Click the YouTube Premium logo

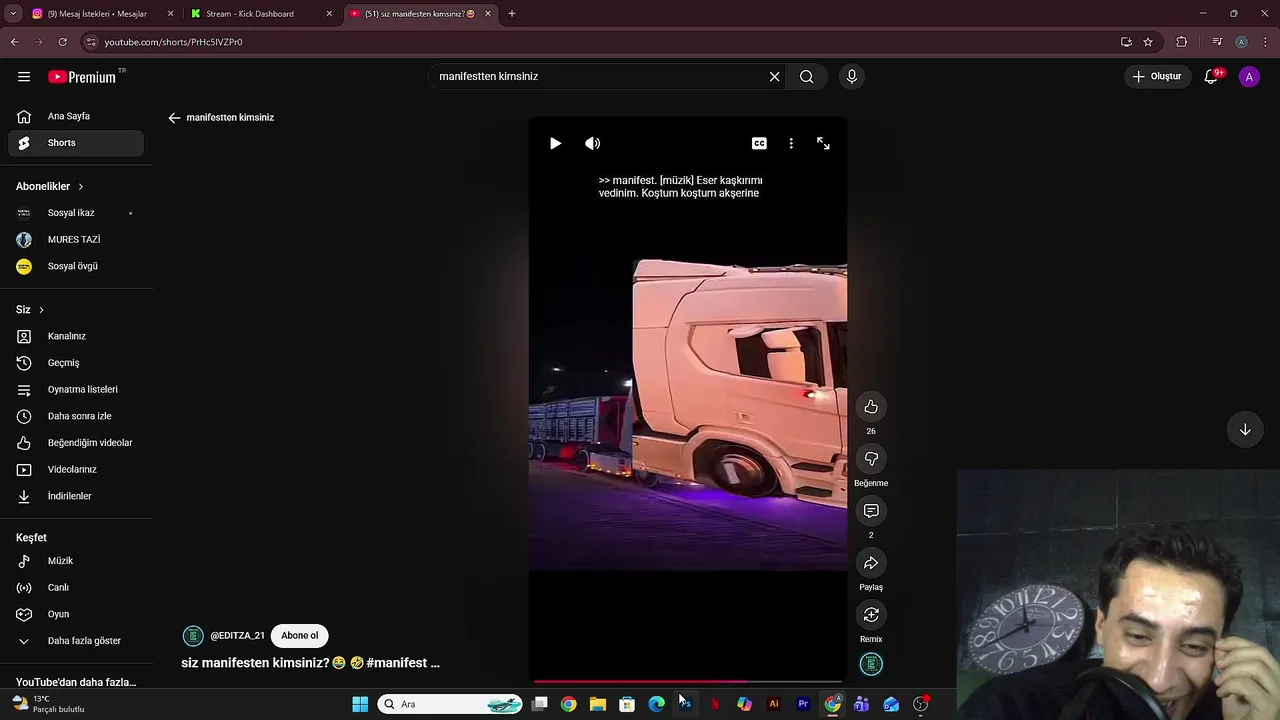(x=83, y=77)
